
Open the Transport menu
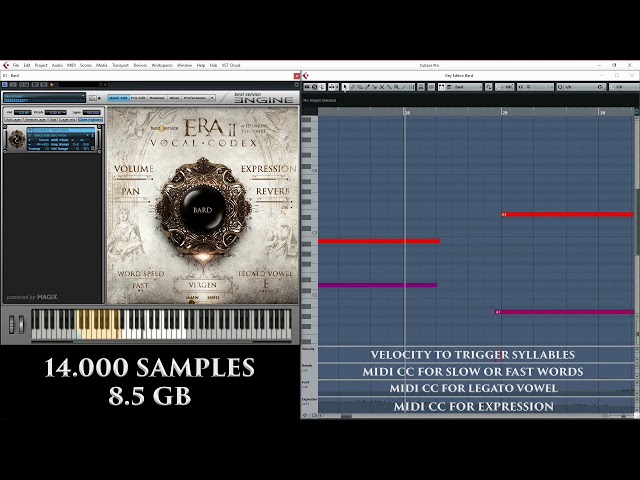click(120, 65)
